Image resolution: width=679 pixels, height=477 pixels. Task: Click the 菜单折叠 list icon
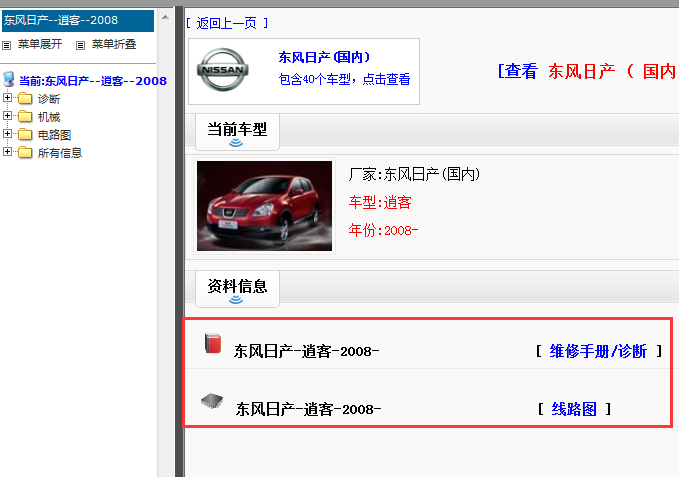[81, 45]
